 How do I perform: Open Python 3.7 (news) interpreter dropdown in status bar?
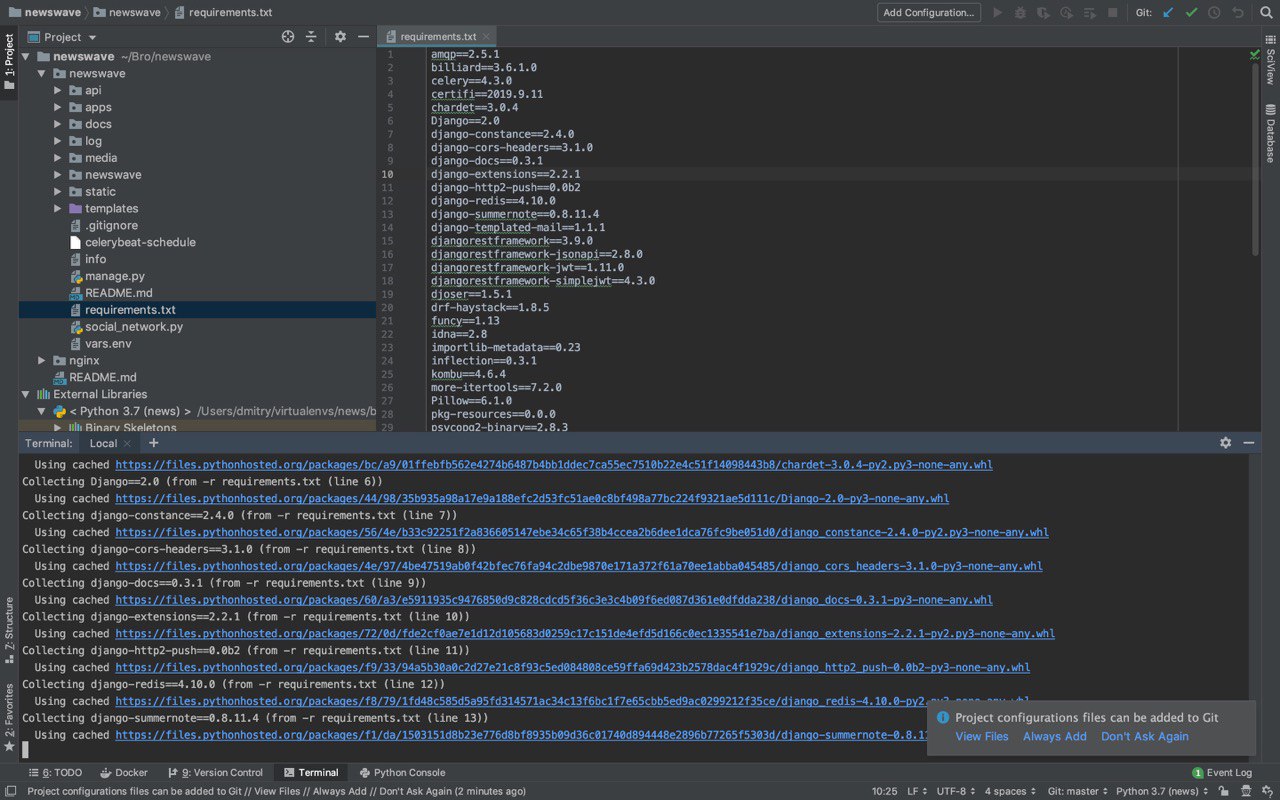coord(1161,791)
